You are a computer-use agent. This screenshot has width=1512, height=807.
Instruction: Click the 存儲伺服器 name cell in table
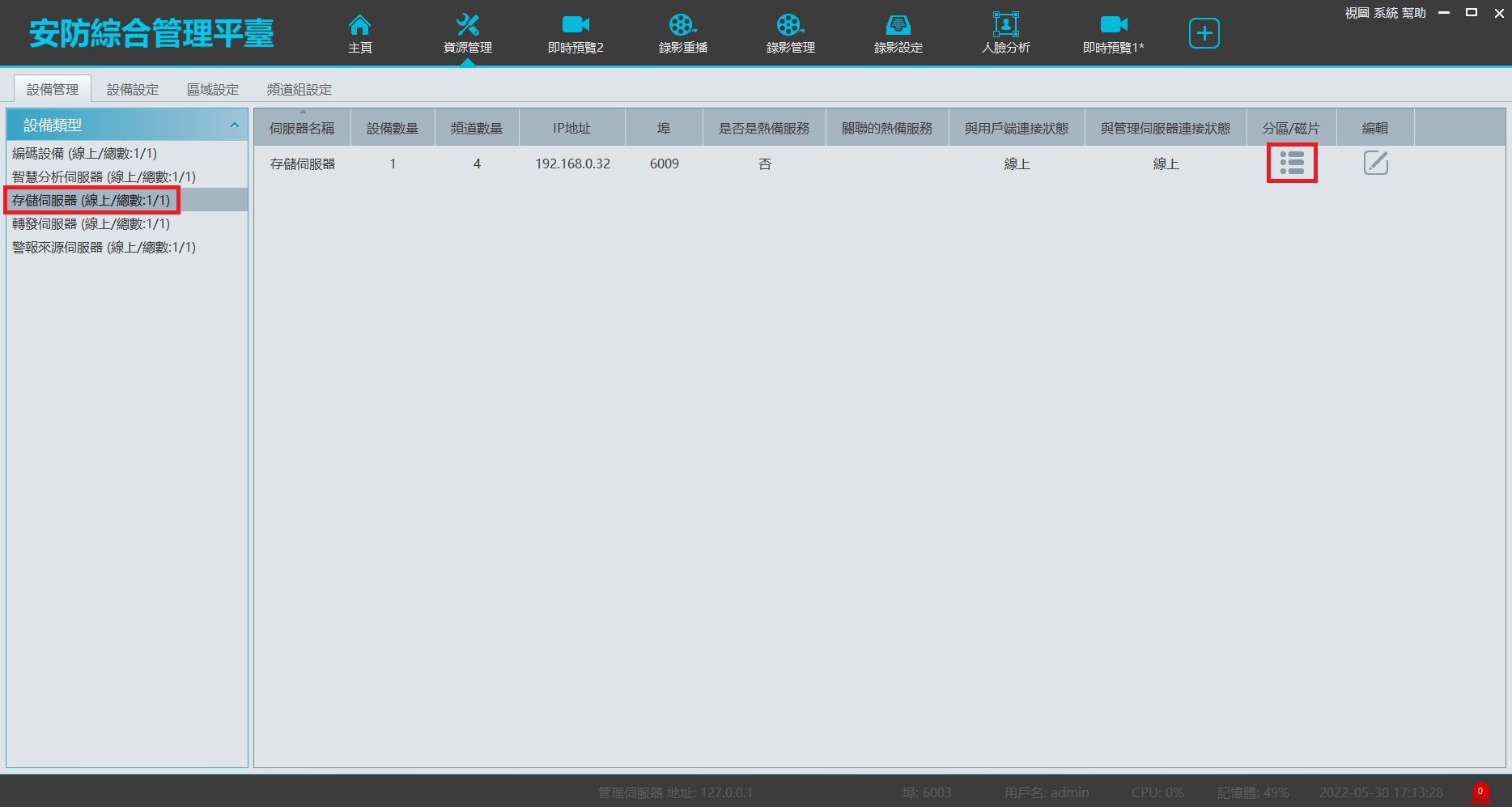click(x=302, y=164)
